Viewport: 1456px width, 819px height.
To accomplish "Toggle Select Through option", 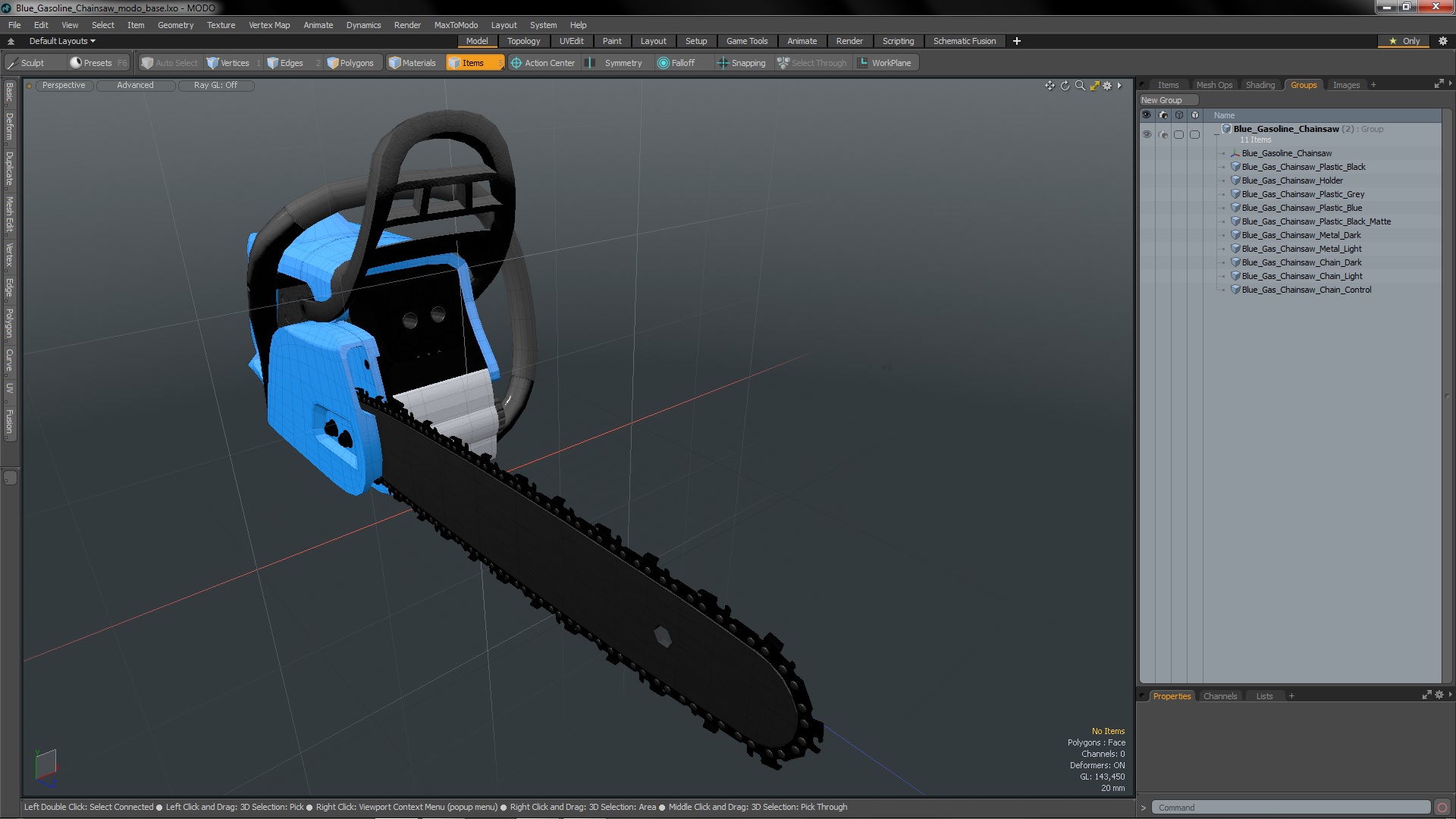I will [811, 63].
